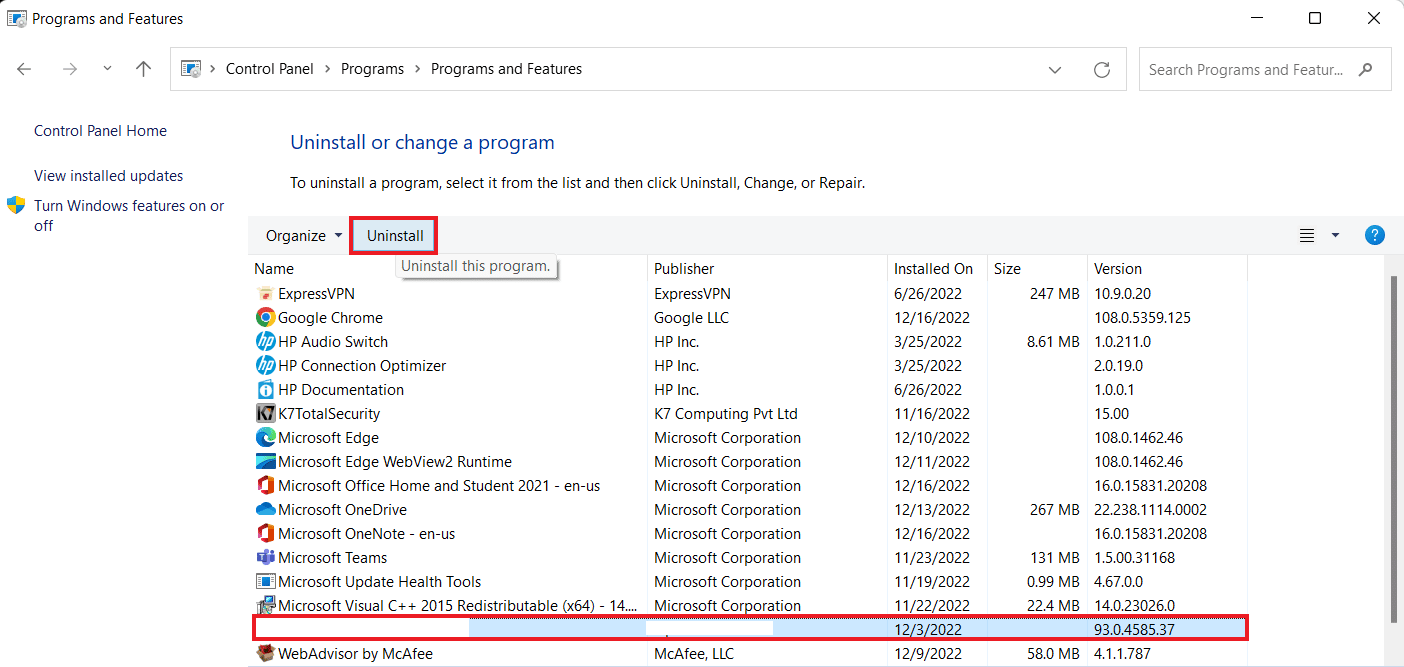Click the ExpressVPN program icon
This screenshot has width=1404, height=667.
(x=265, y=294)
